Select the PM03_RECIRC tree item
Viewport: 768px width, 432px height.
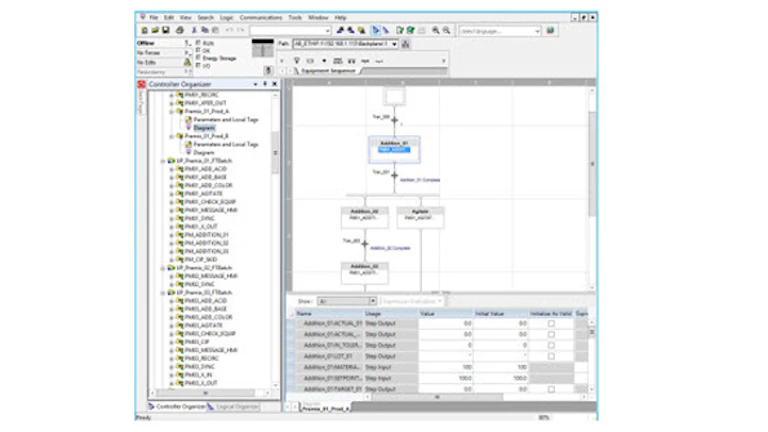coord(201,358)
